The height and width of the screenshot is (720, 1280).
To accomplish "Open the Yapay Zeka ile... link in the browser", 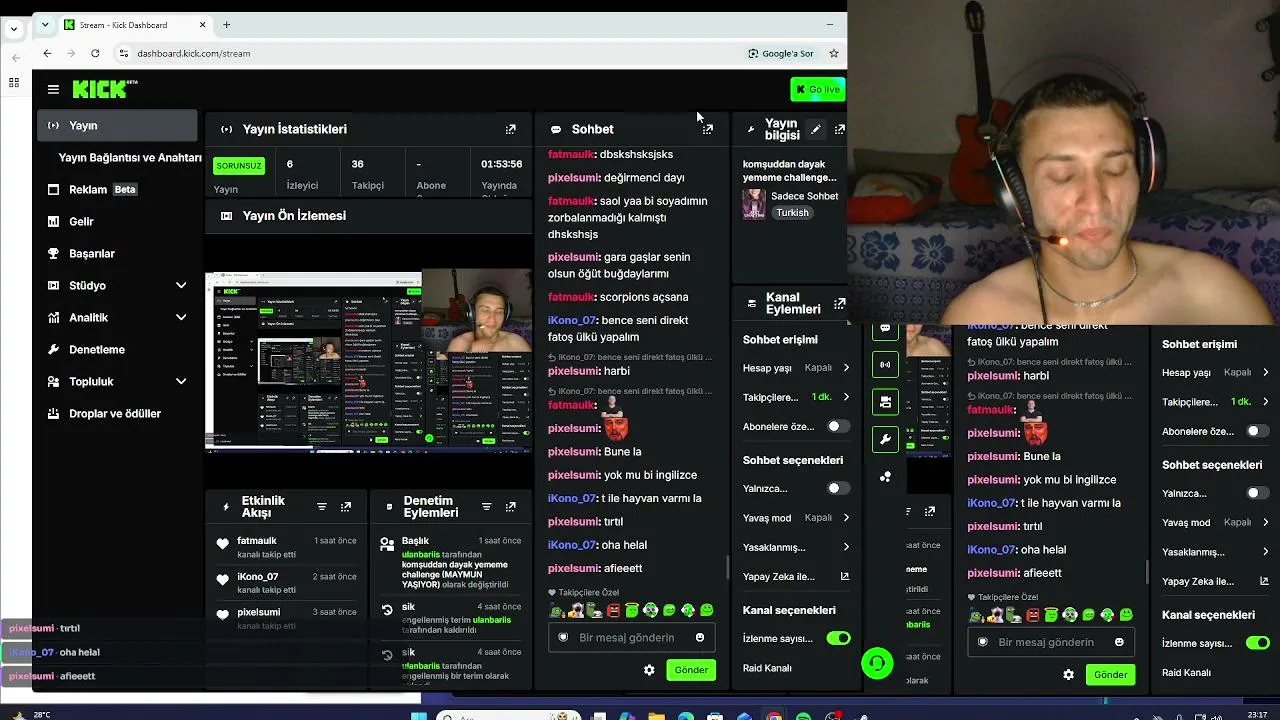I will pos(796,577).
